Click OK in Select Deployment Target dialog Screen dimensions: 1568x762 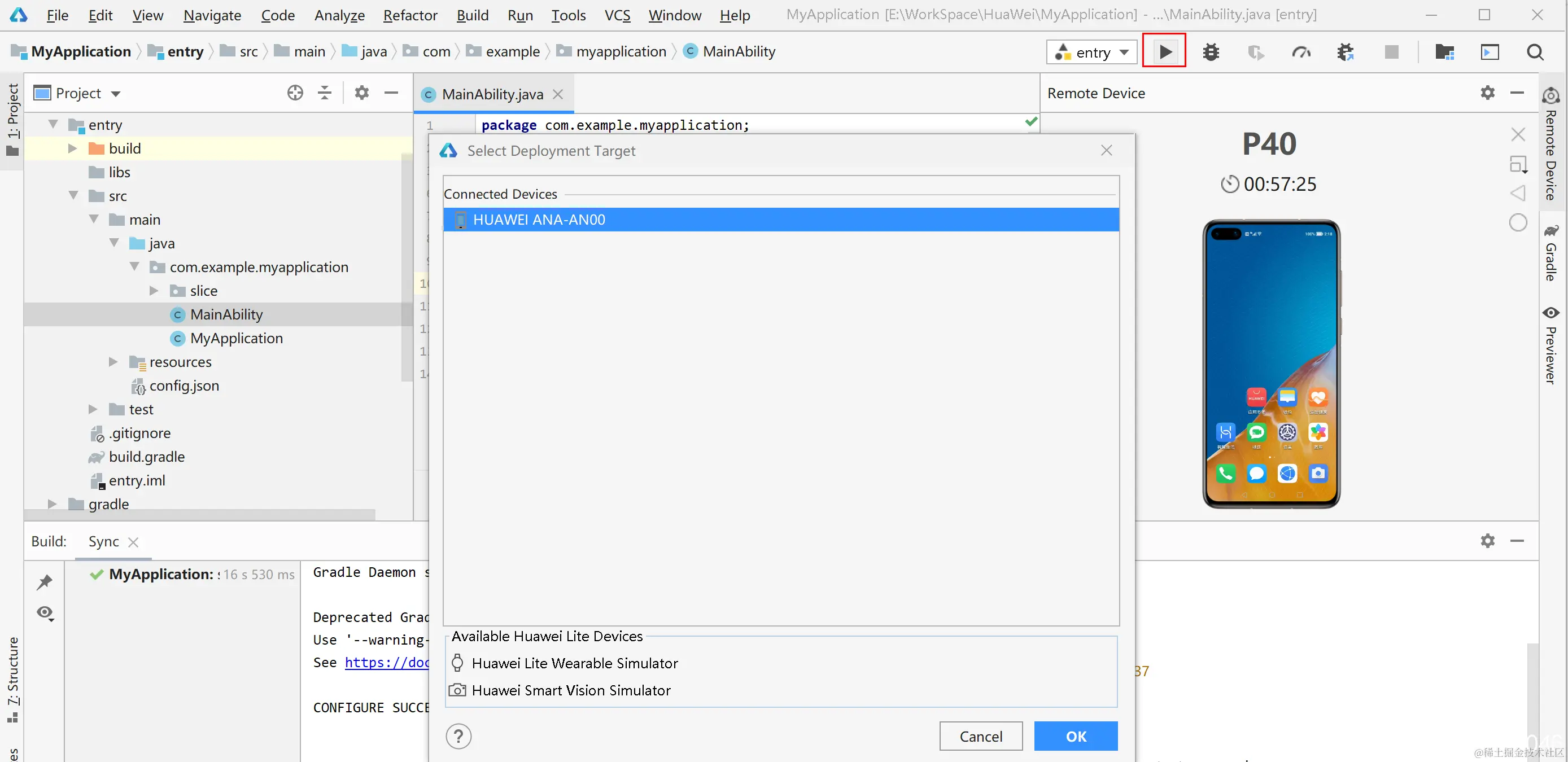pyautogui.click(x=1075, y=737)
